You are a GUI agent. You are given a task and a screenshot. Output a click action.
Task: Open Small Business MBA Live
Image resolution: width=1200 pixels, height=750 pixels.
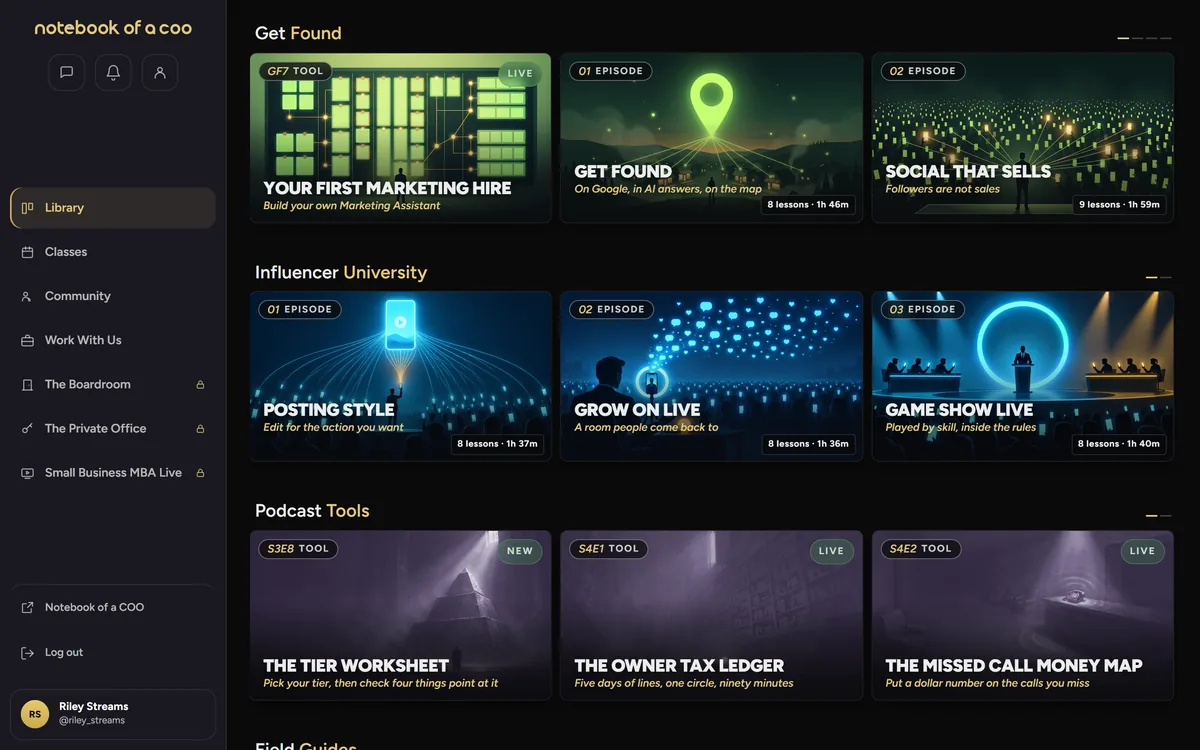coord(113,473)
